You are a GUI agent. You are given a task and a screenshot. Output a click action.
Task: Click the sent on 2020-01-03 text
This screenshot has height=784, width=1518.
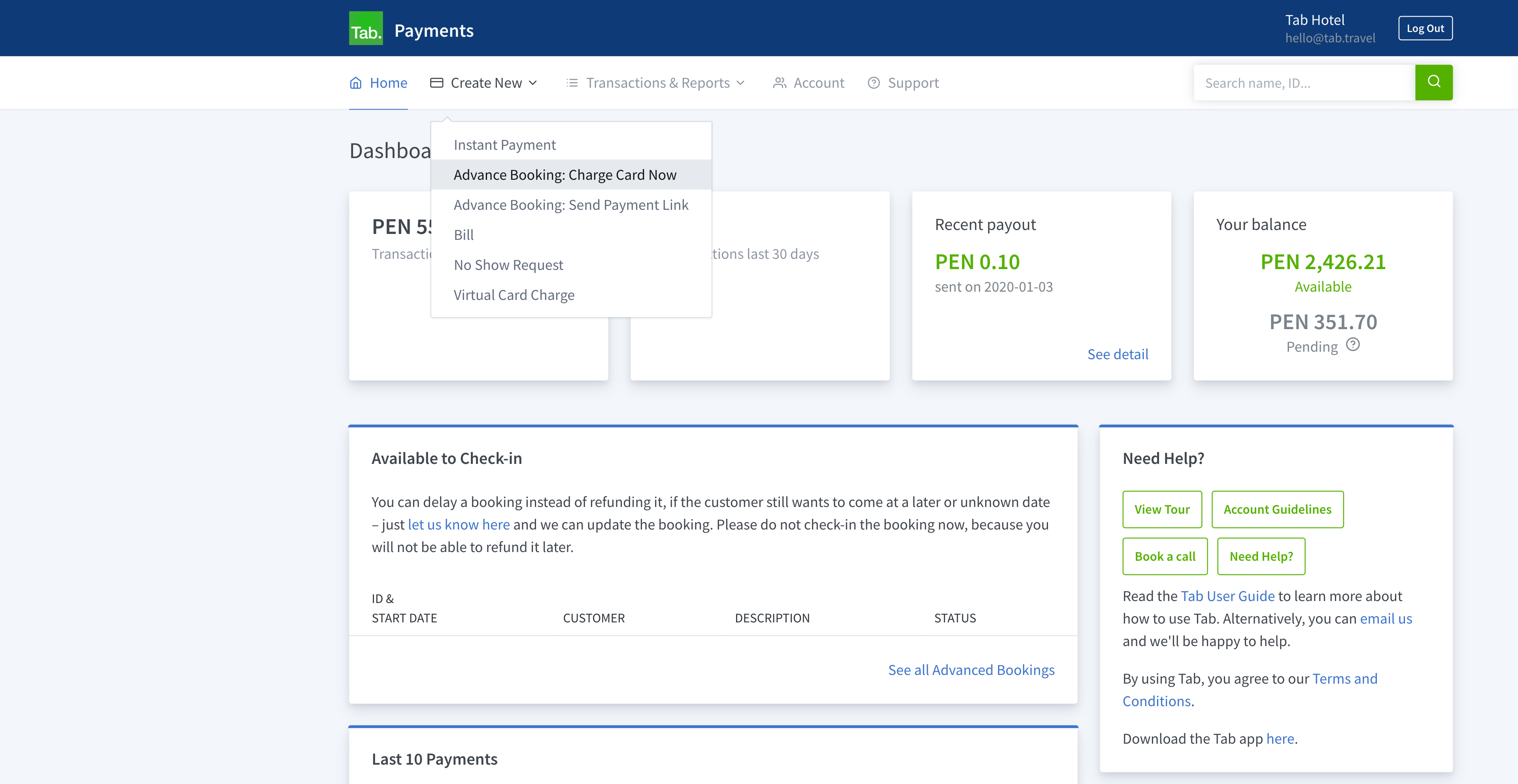(993, 287)
